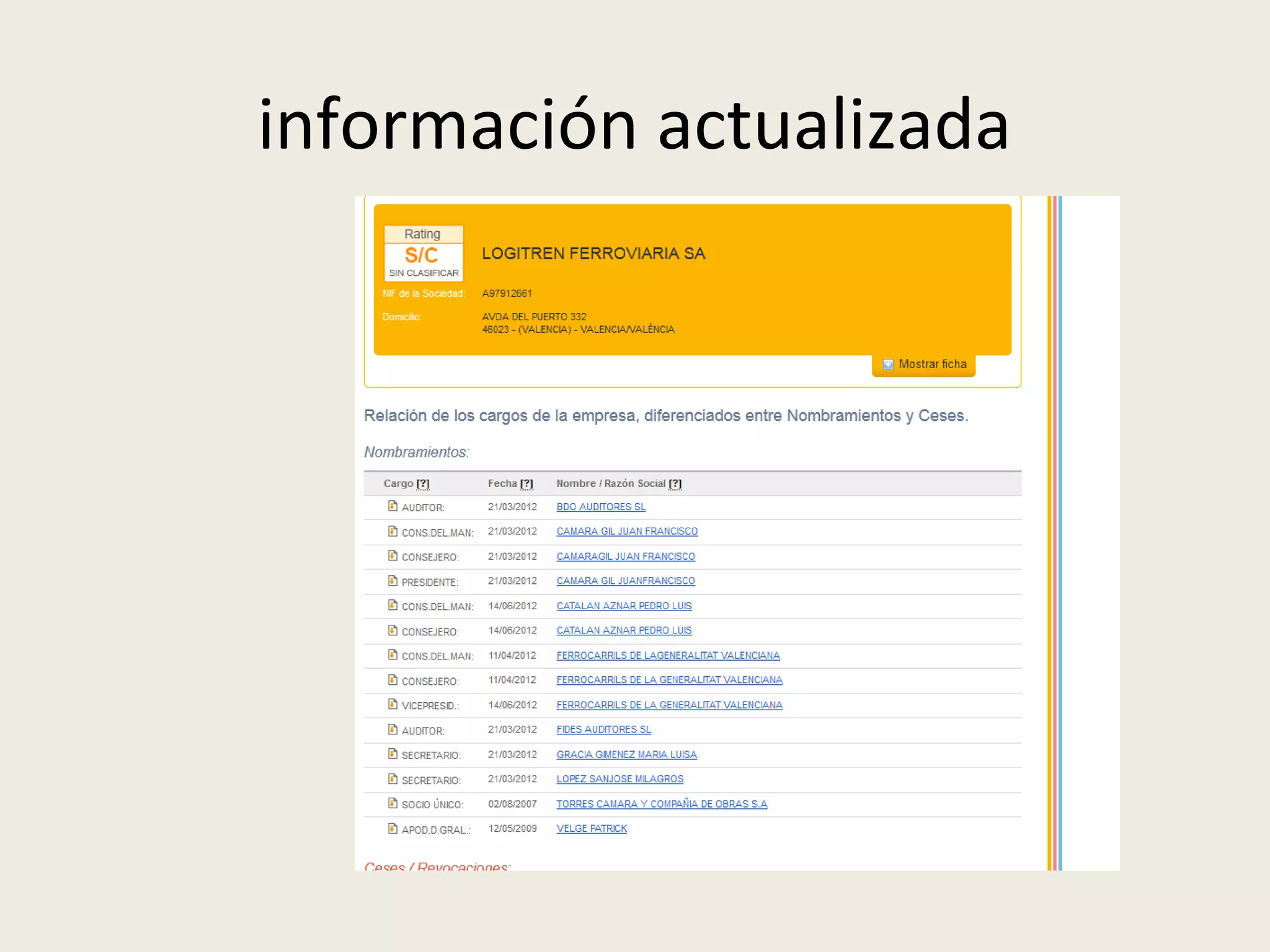Open the VELGE PATRICK link
The image size is (1270, 952).
click(592, 829)
